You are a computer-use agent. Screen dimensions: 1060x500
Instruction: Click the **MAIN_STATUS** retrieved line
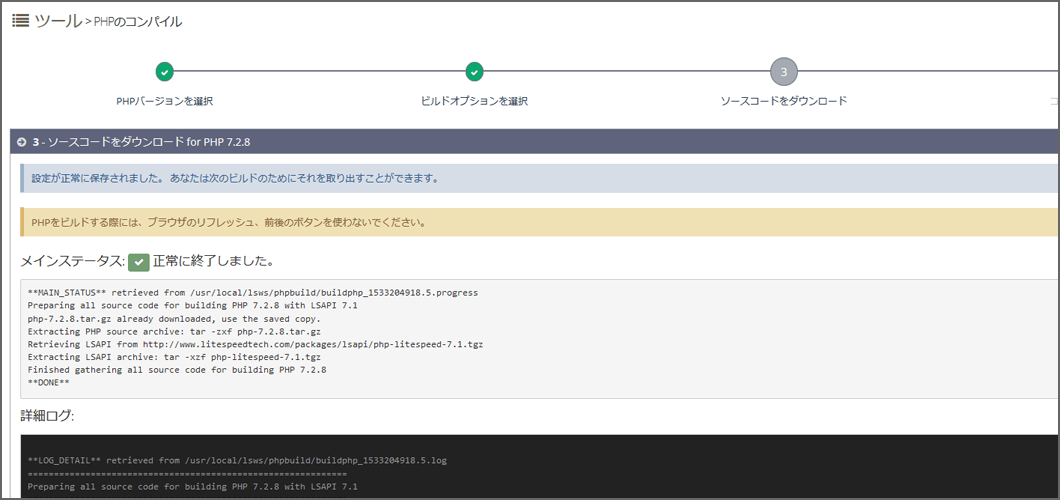pos(253,293)
